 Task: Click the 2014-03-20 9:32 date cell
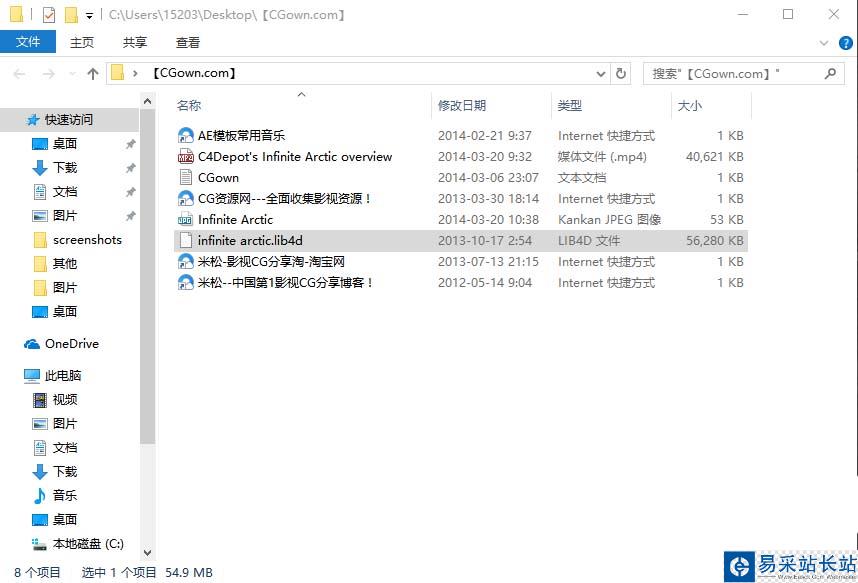[x=485, y=157]
